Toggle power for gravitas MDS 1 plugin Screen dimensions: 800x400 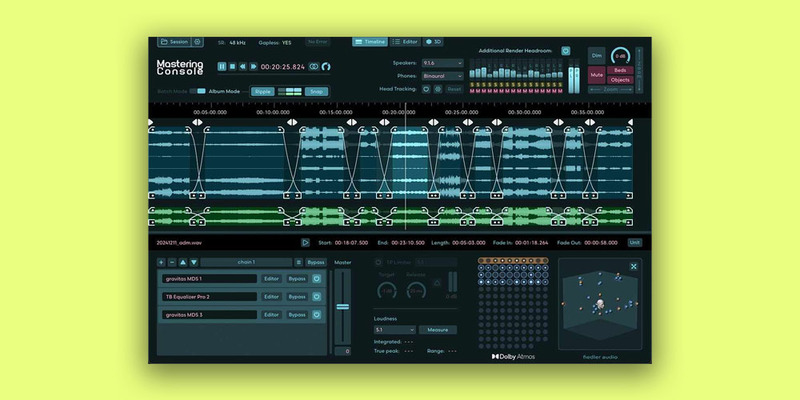[x=317, y=279]
